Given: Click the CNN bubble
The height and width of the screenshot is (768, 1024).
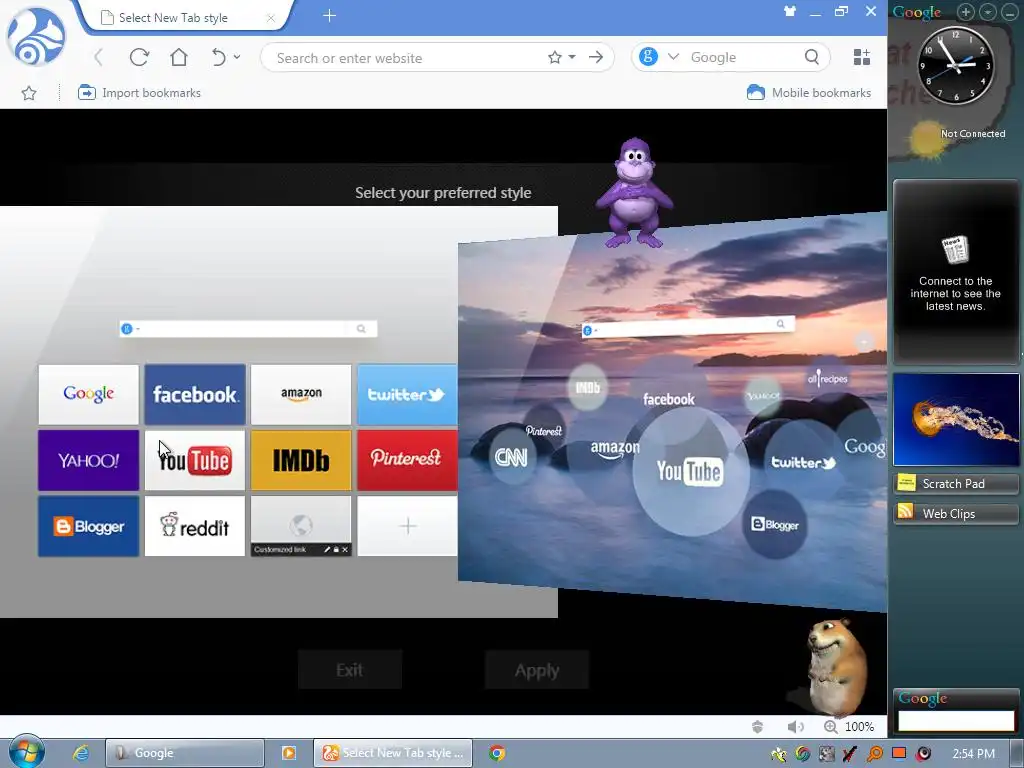Looking at the screenshot, I should pos(511,457).
